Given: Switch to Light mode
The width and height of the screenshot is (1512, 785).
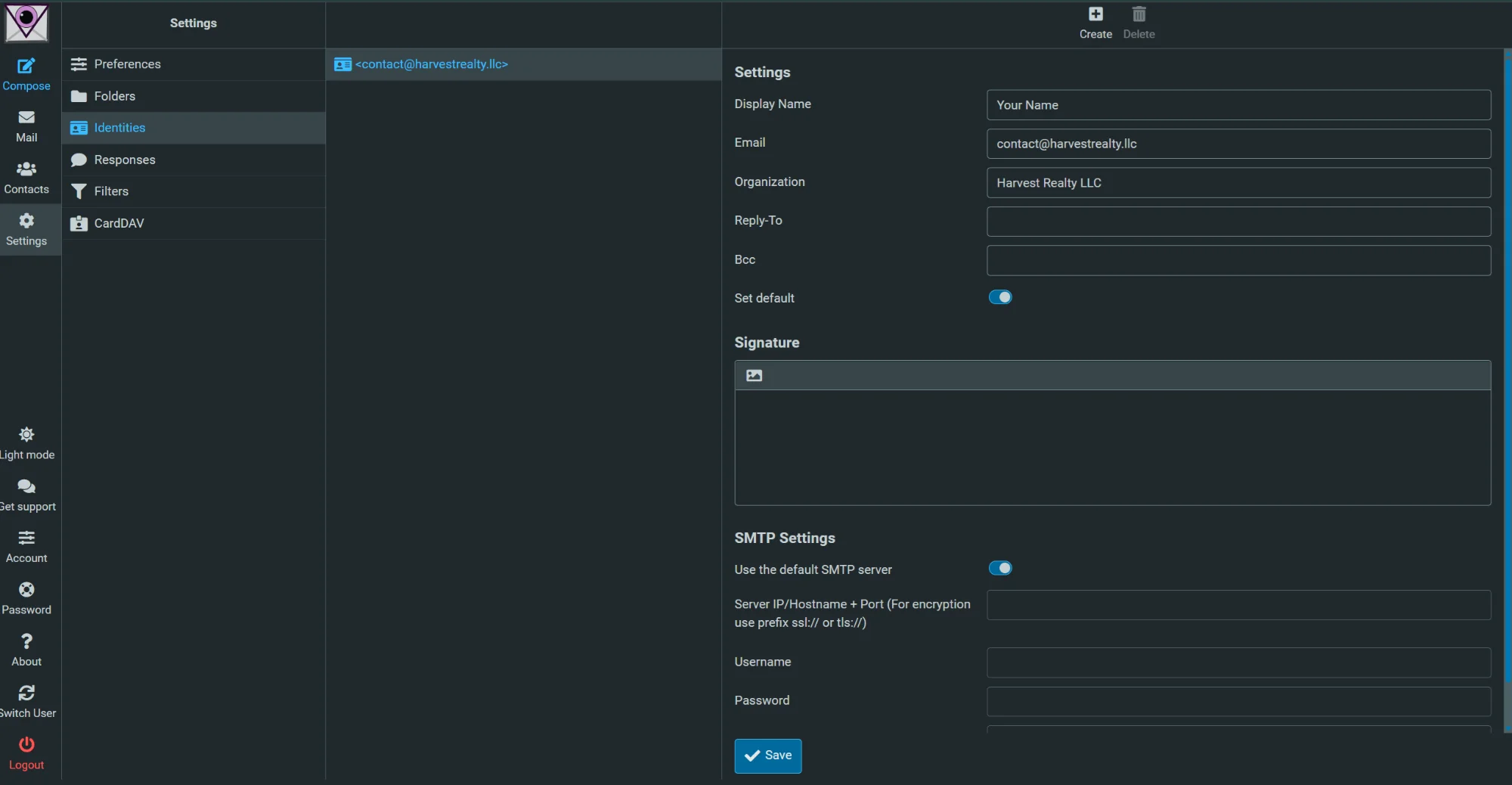Looking at the screenshot, I should point(26,435).
